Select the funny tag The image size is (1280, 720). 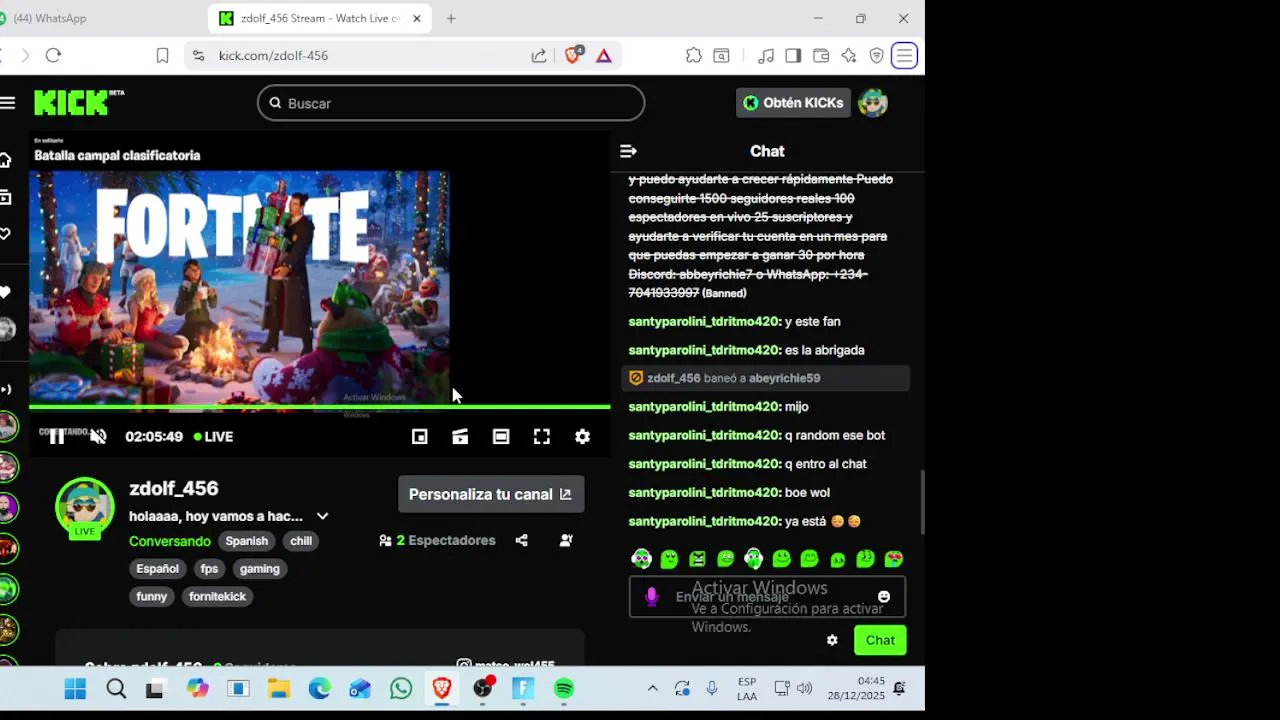pos(152,596)
